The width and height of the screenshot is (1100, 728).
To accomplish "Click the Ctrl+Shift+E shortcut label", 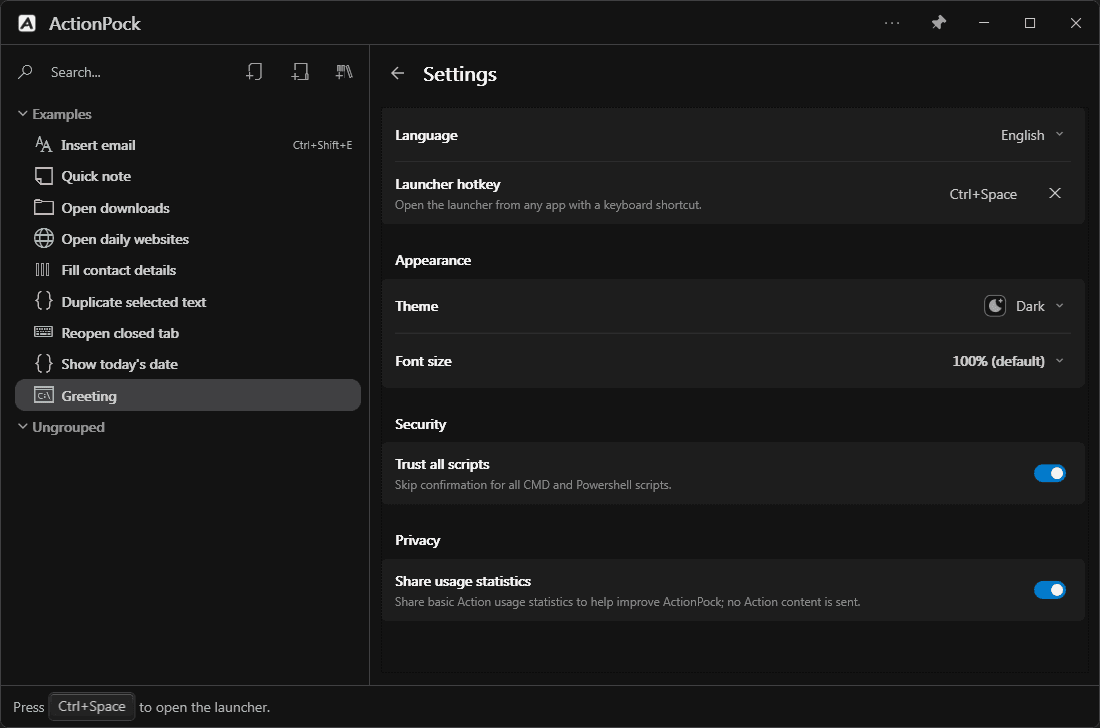I will coord(322,145).
